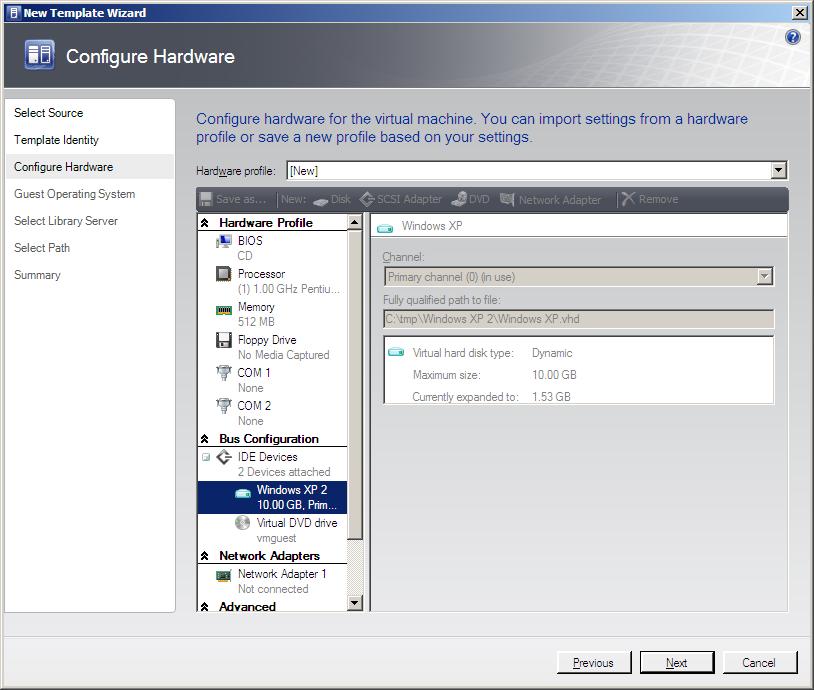Viewport: 814px width, 690px height.
Task: Go to the Select Source step
Action: tap(49, 113)
